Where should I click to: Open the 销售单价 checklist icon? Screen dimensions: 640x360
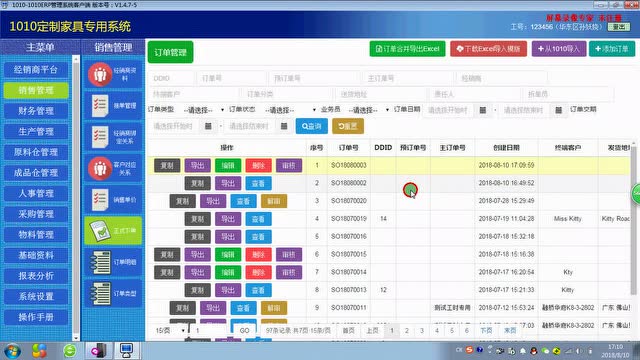[x=100, y=200]
